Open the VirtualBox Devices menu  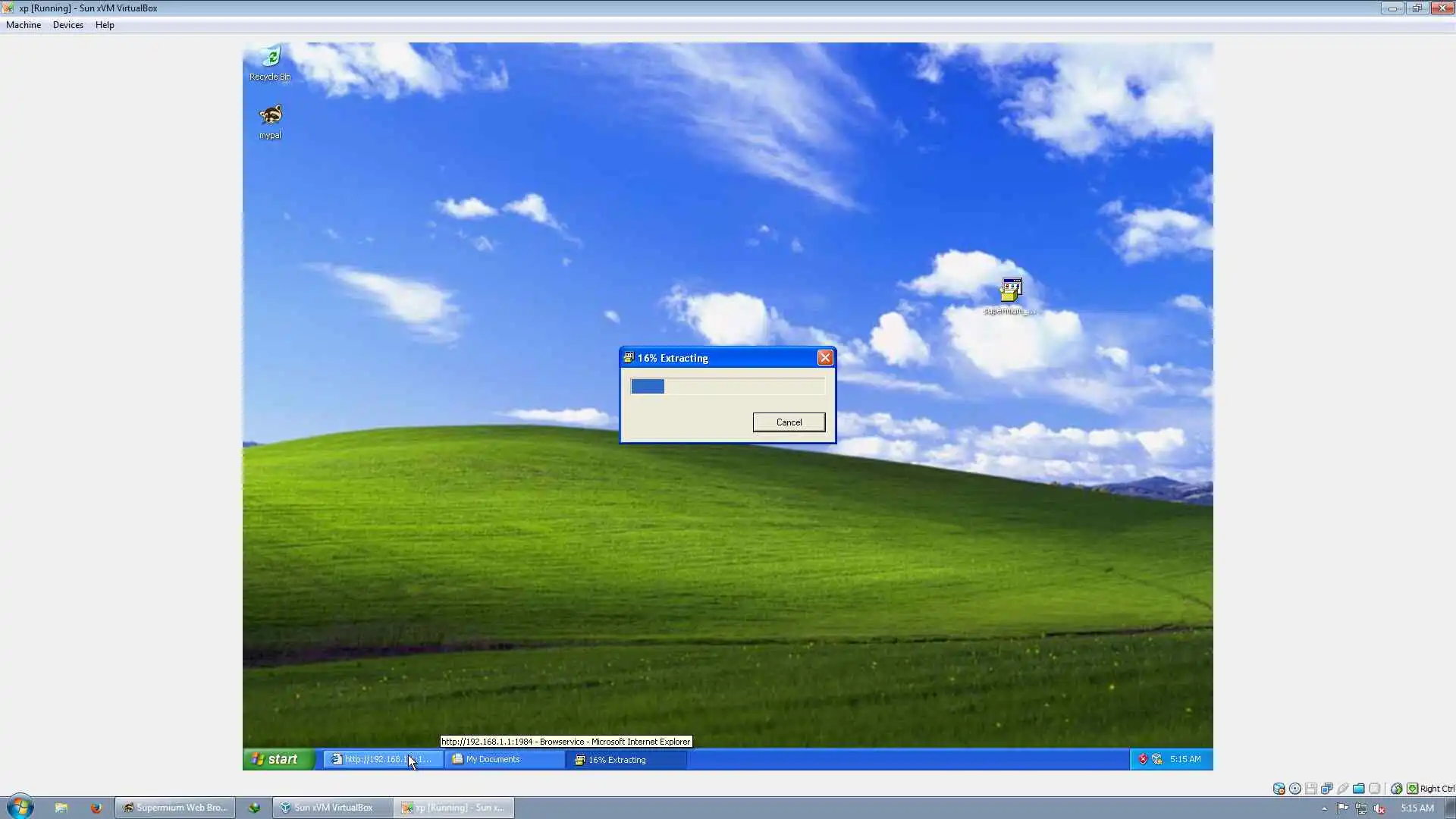67,25
